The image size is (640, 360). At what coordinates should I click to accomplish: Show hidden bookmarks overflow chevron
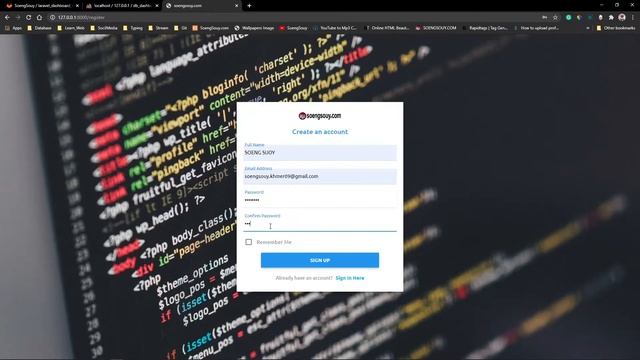click(x=588, y=28)
